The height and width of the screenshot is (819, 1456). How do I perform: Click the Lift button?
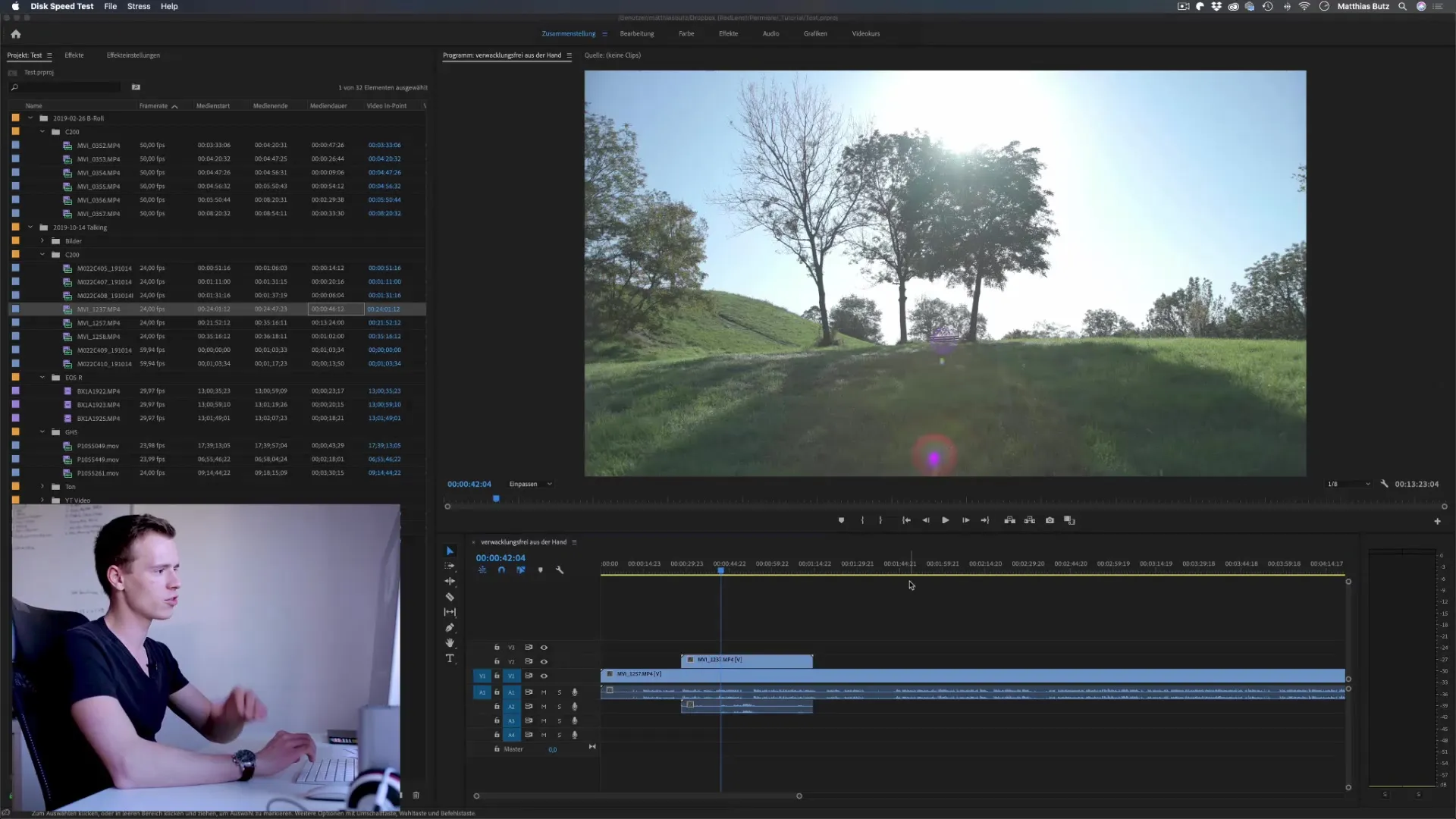1010,520
